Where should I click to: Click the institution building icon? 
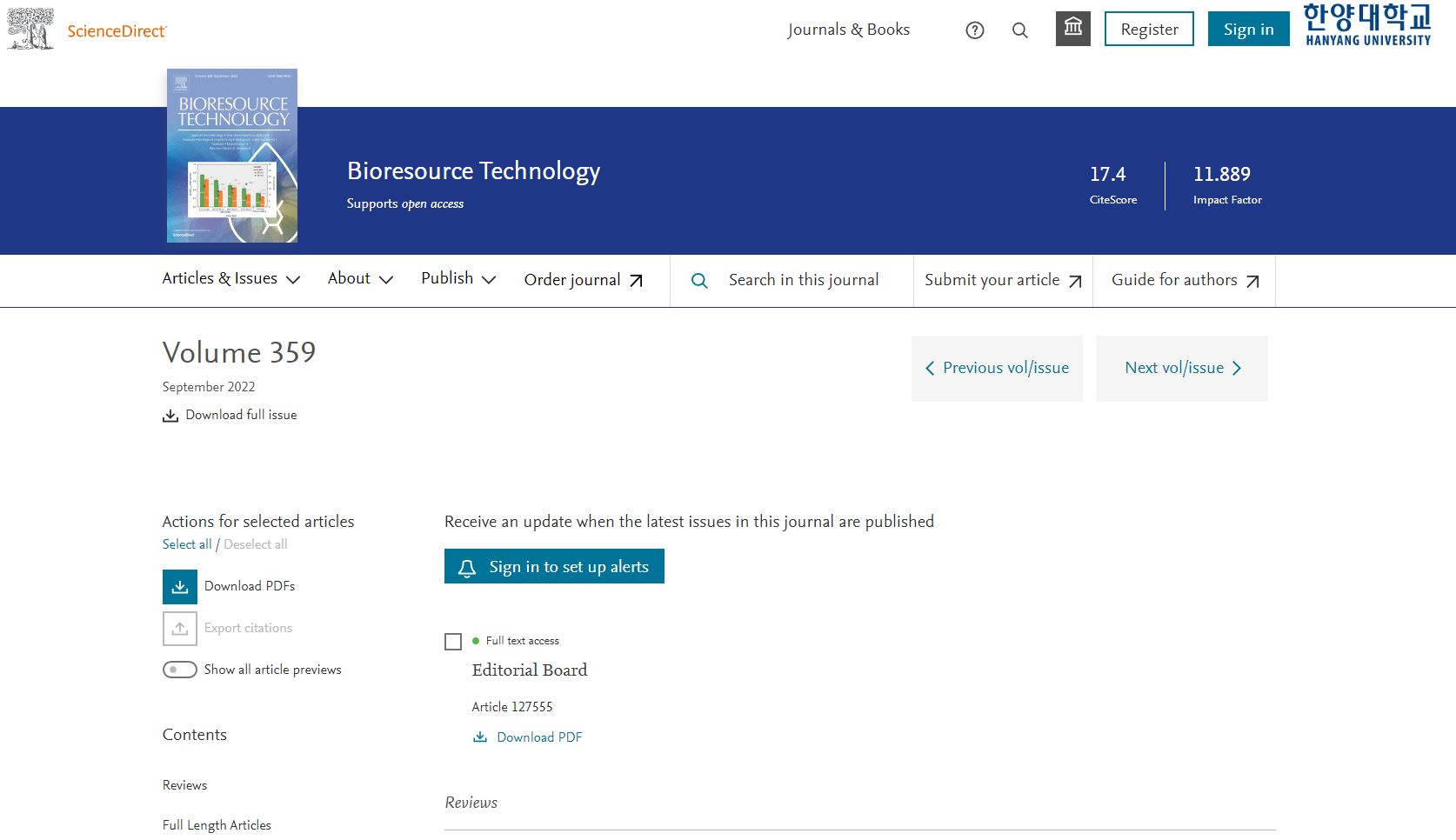pos(1073,29)
